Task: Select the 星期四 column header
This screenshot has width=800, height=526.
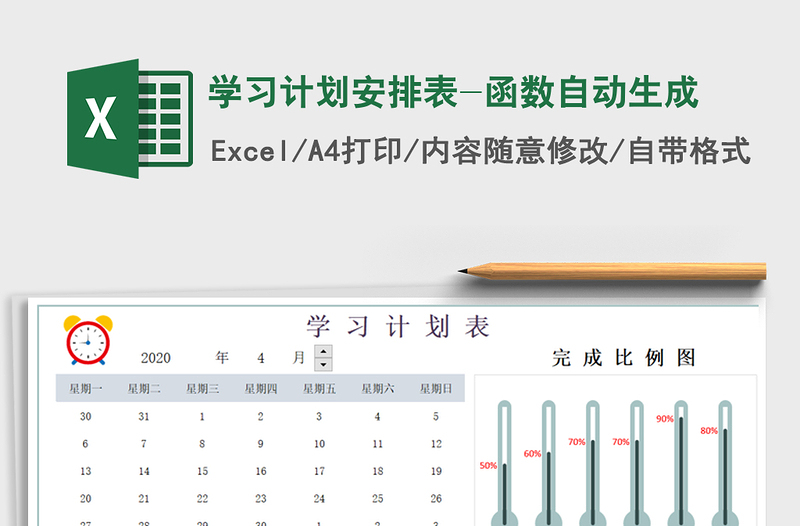Action: point(261,389)
